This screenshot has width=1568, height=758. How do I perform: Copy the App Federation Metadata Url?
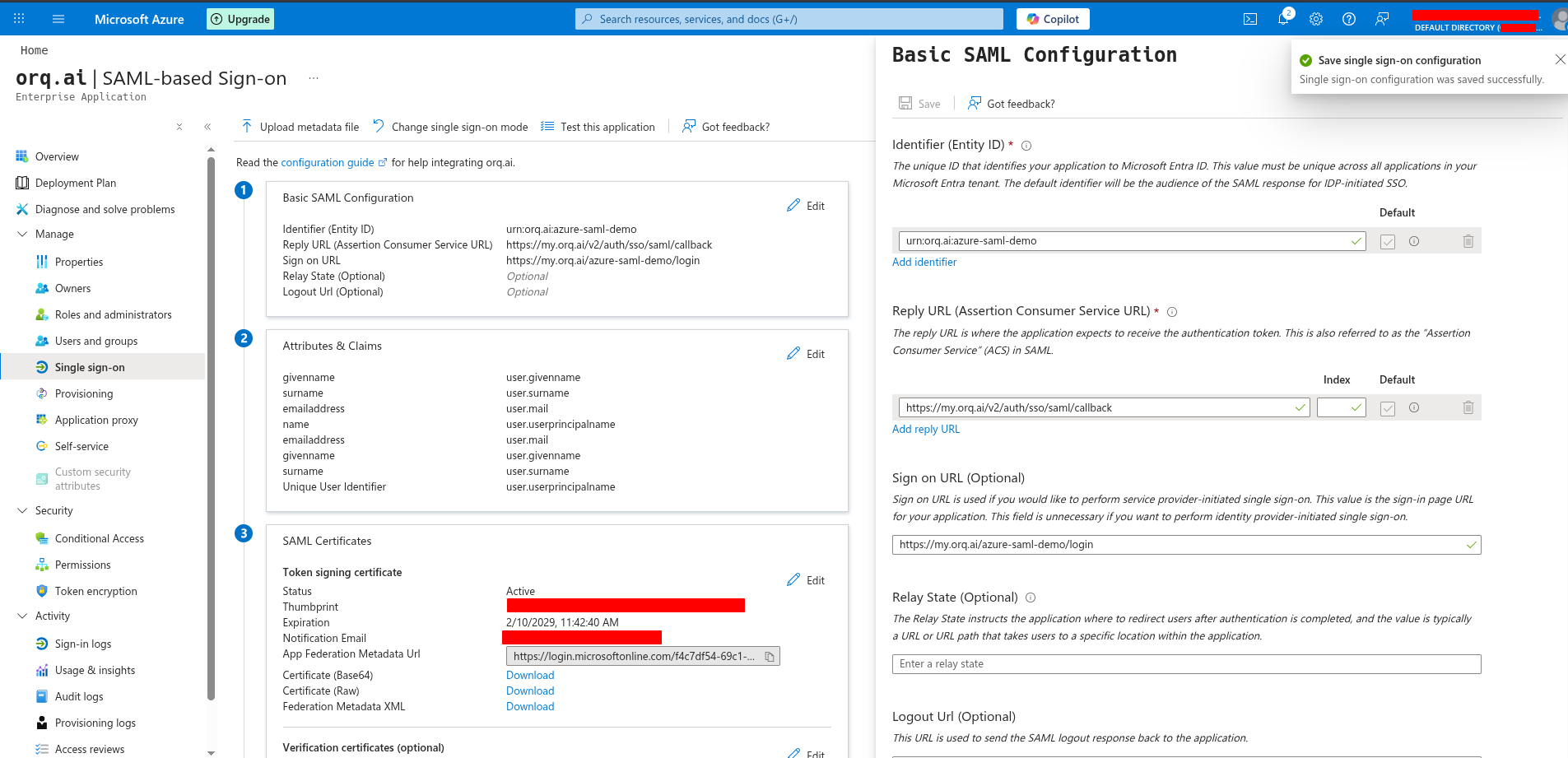(770, 656)
